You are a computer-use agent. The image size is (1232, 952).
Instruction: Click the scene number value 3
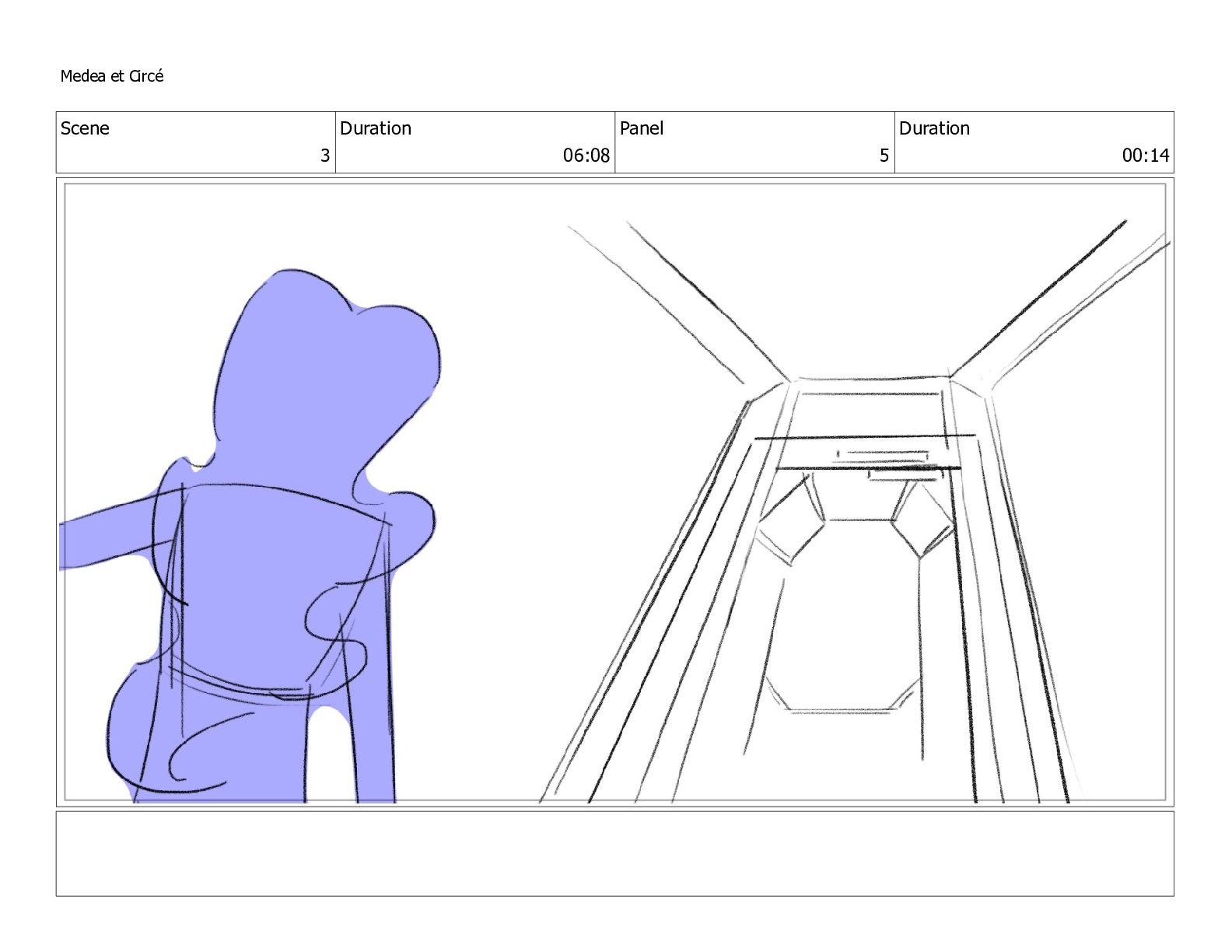click(x=325, y=156)
